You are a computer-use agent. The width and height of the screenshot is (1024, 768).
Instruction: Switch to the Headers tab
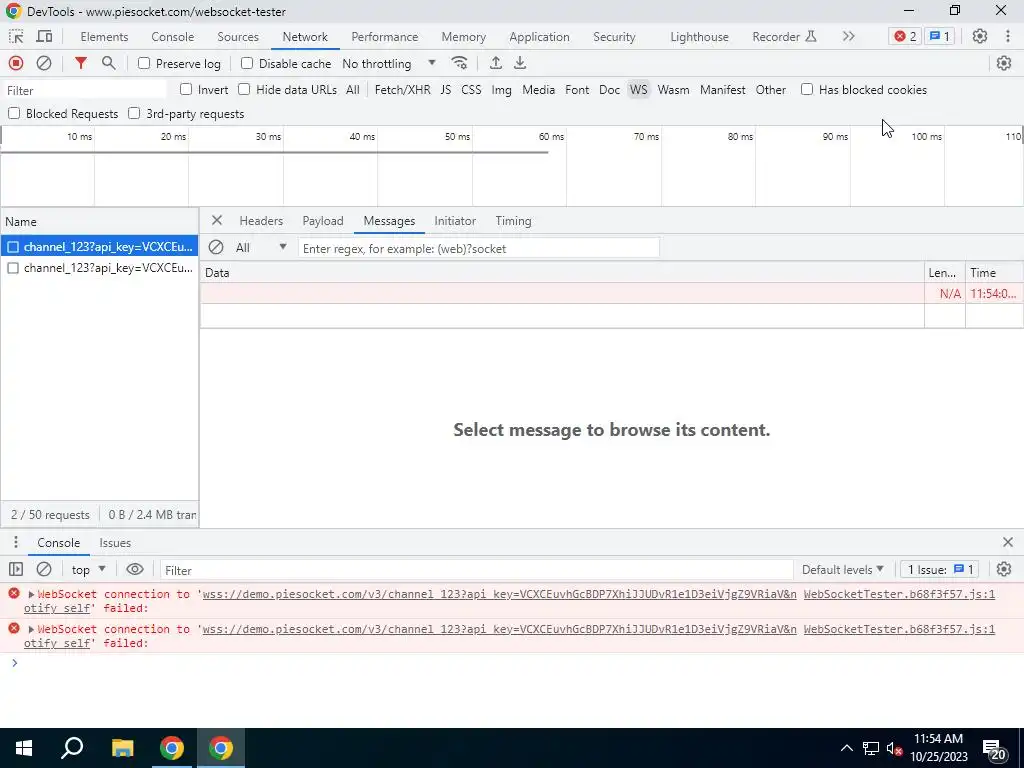261,221
